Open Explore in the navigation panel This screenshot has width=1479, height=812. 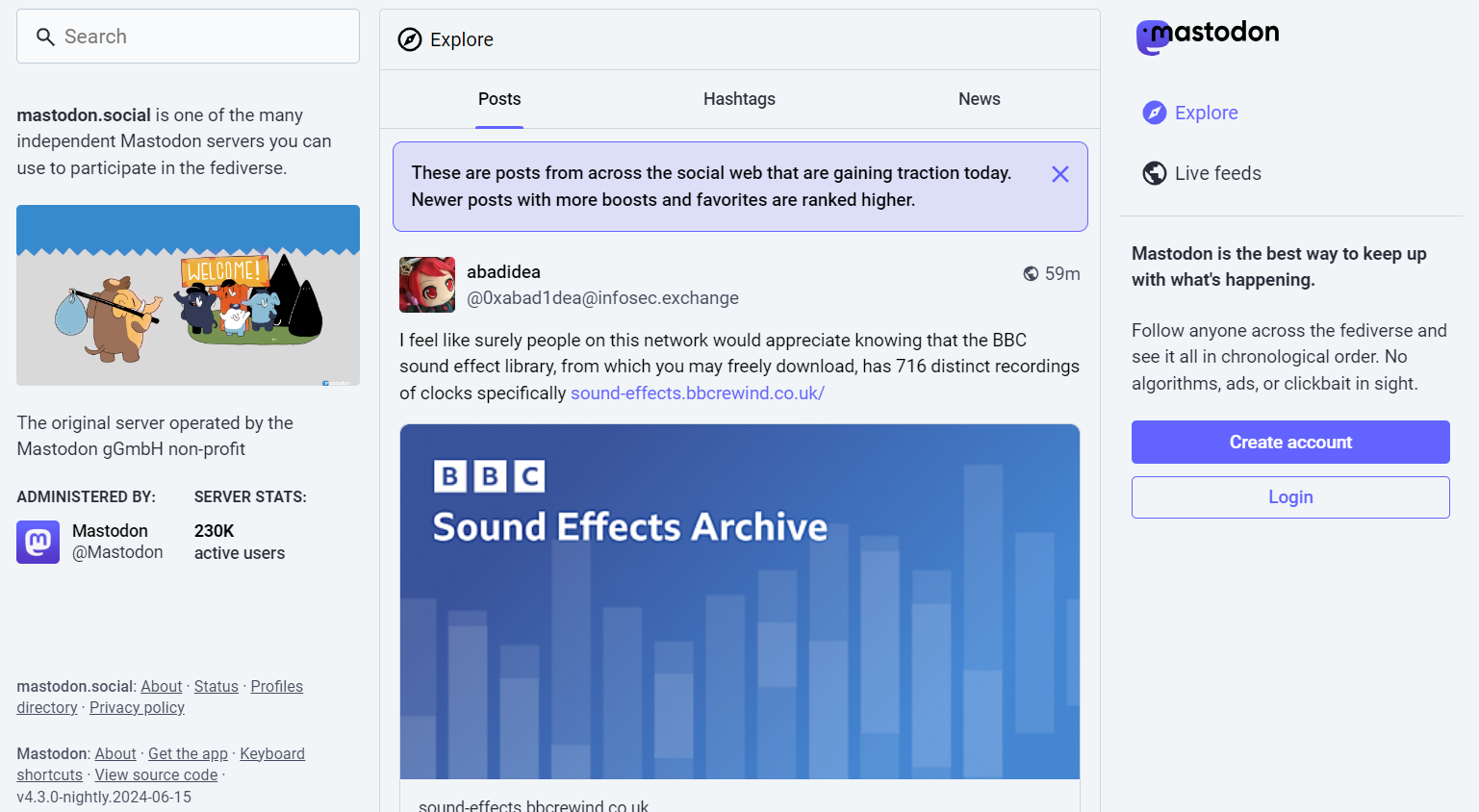pyautogui.click(x=1190, y=113)
